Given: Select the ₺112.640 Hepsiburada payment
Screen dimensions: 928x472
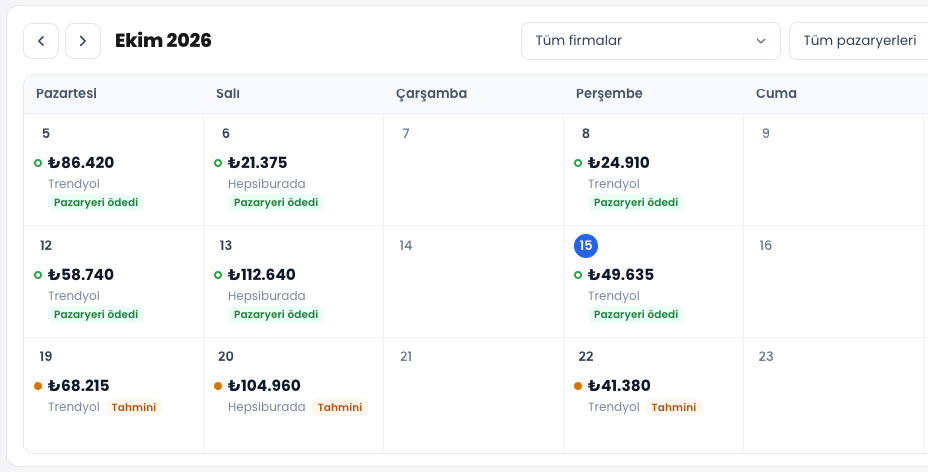Looking at the screenshot, I should point(269,294).
